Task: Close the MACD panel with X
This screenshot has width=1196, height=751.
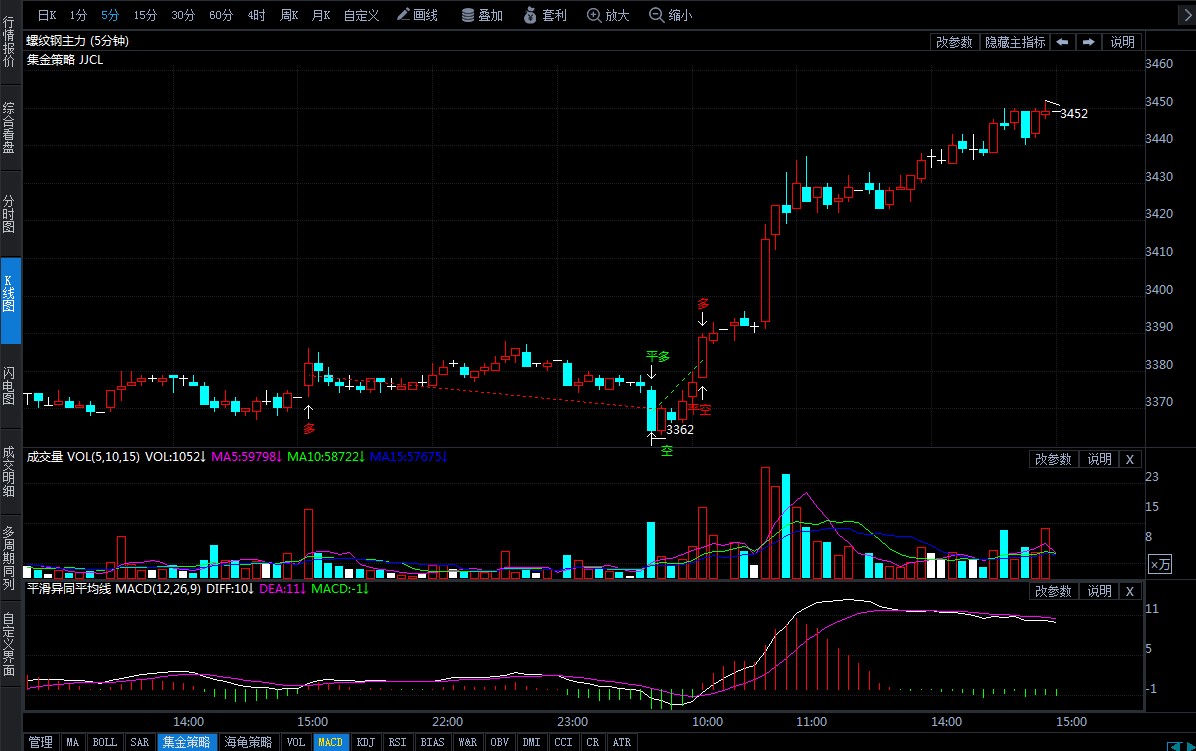Action: (x=1129, y=591)
